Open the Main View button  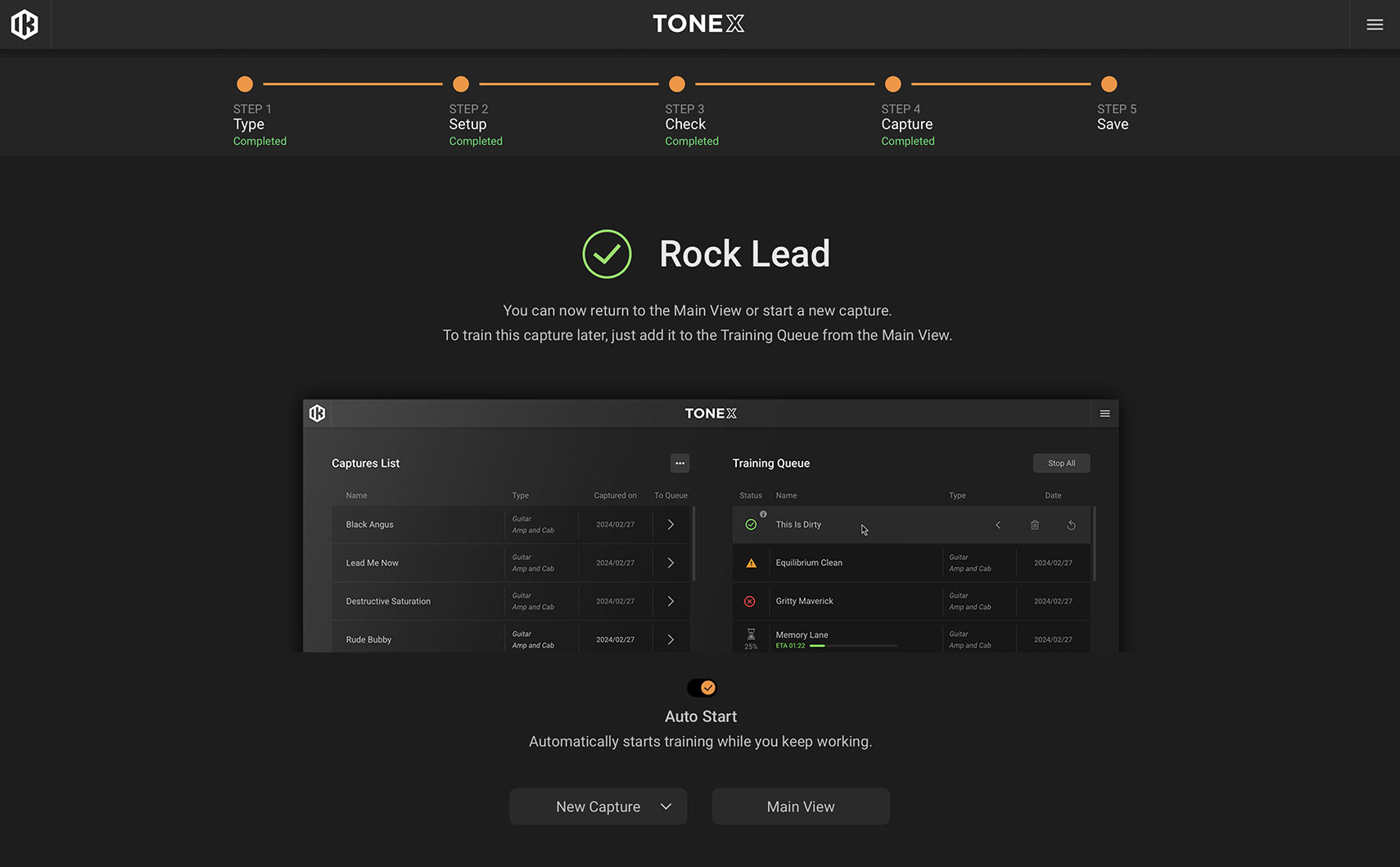tap(800, 806)
